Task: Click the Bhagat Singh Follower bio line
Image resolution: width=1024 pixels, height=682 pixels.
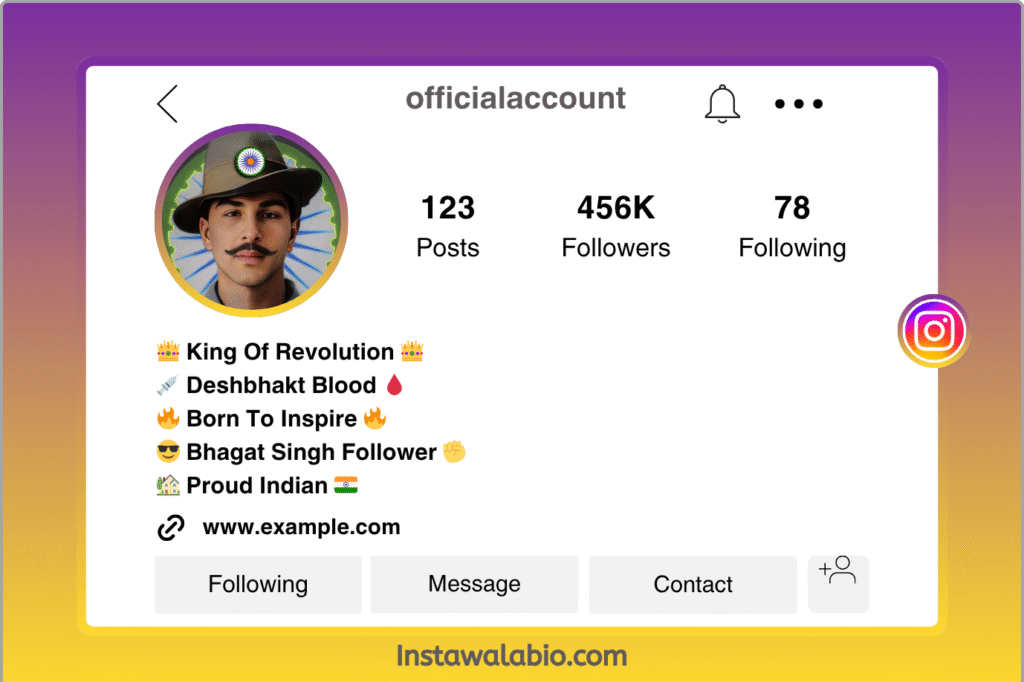Action: pyautogui.click(x=311, y=452)
